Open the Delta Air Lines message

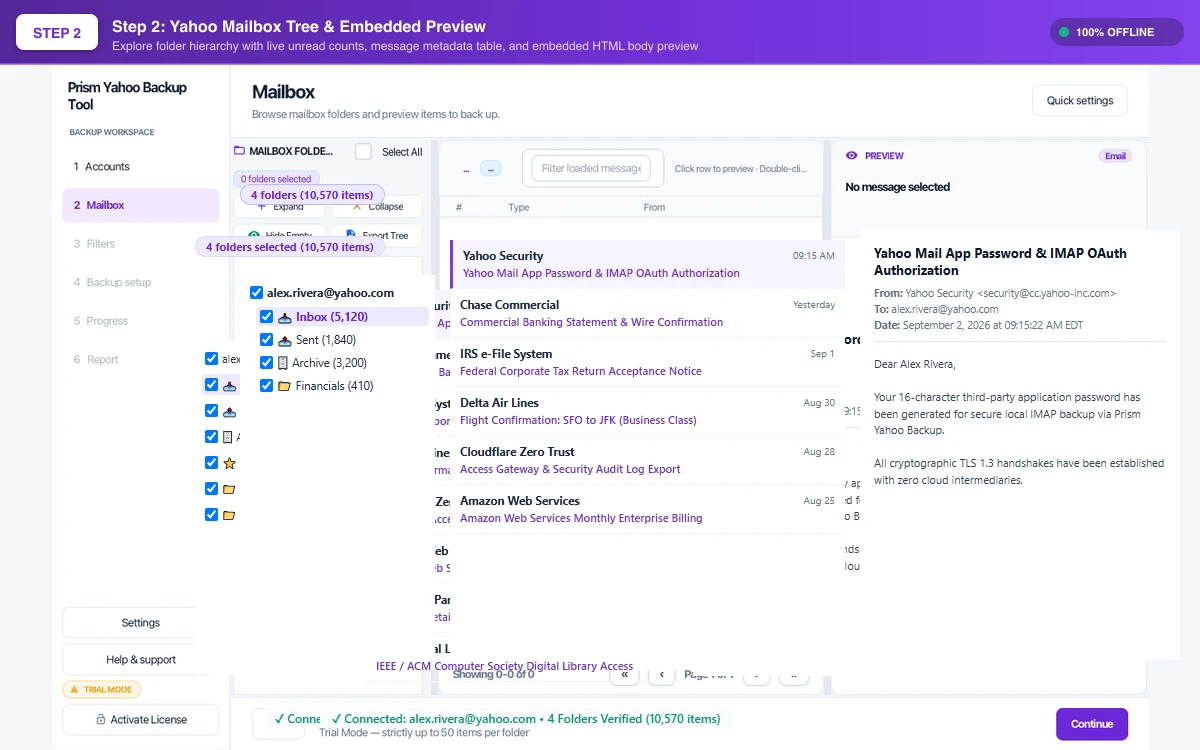pos(648,411)
